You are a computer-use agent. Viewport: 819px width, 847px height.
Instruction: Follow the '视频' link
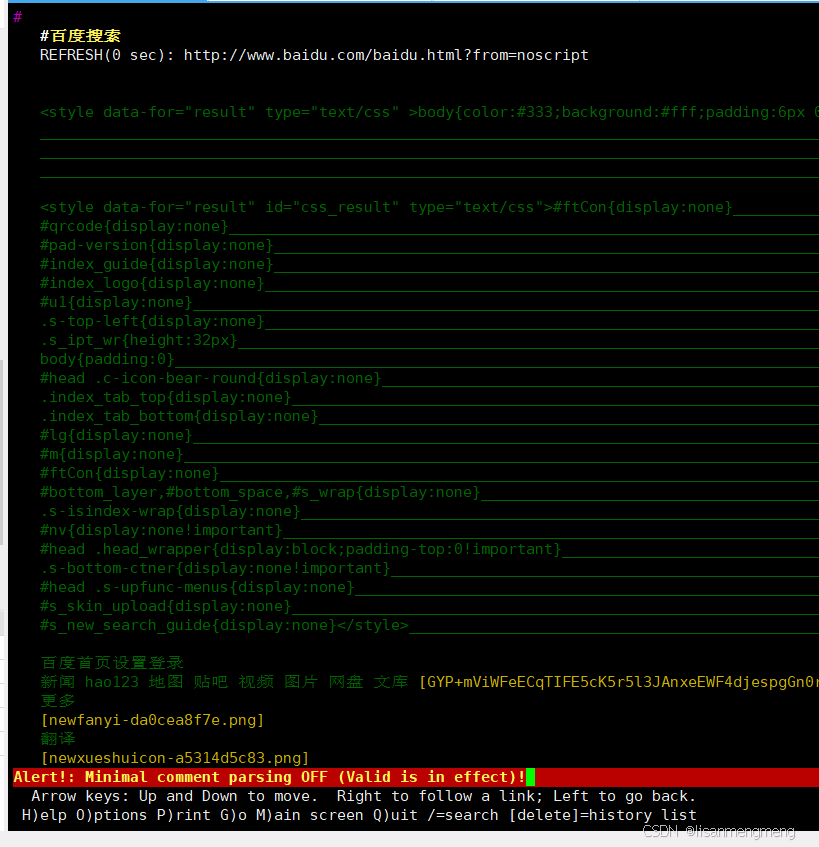point(256,682)
